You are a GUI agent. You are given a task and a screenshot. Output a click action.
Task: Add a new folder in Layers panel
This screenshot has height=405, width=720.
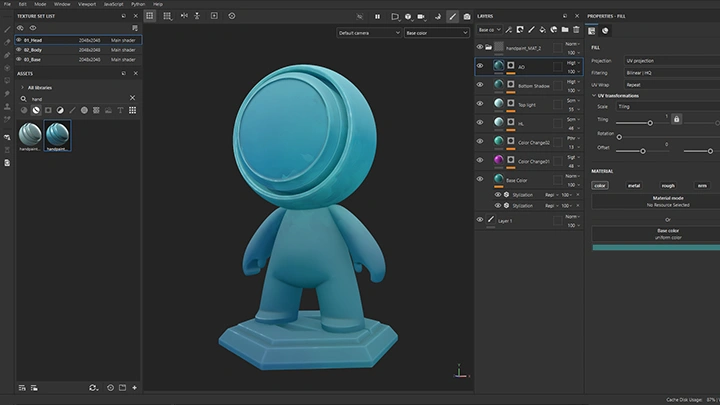(x=565, y=30)
